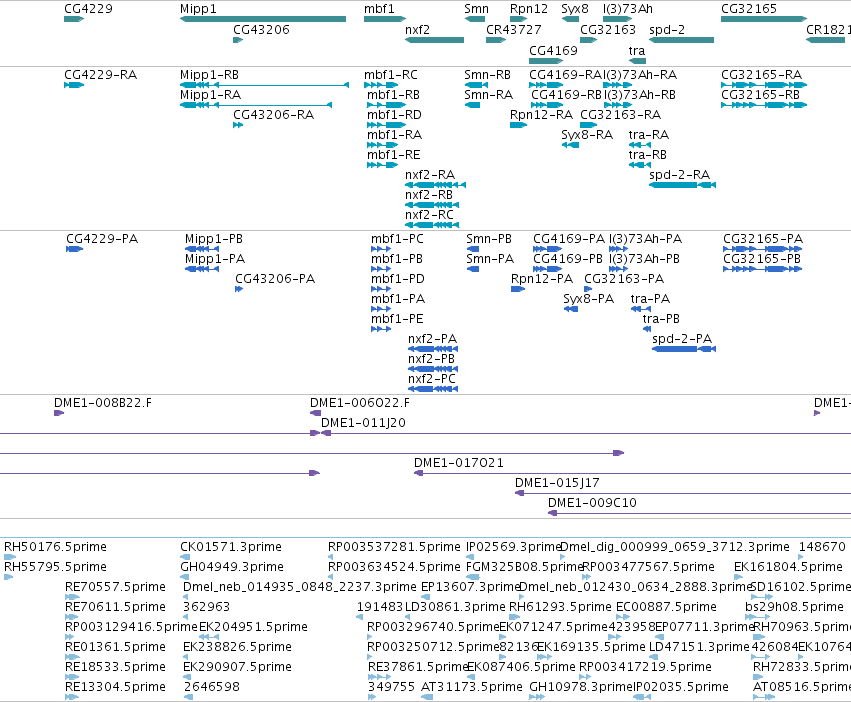Click the RH61293.5prime EST label
The width and height of the screenshot is (851, 702).
click(x=560, y=607)
